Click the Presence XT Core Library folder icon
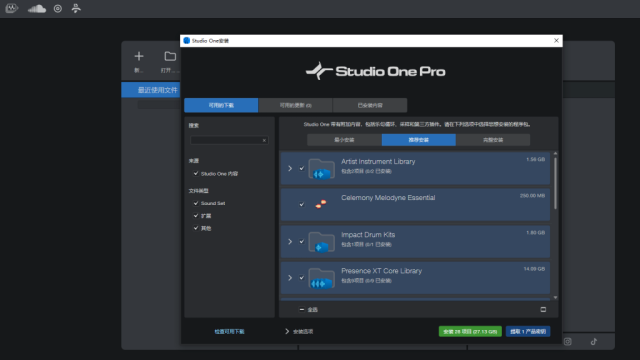Image resolution: width=640 pixels, height=360 pixels. 322,278
